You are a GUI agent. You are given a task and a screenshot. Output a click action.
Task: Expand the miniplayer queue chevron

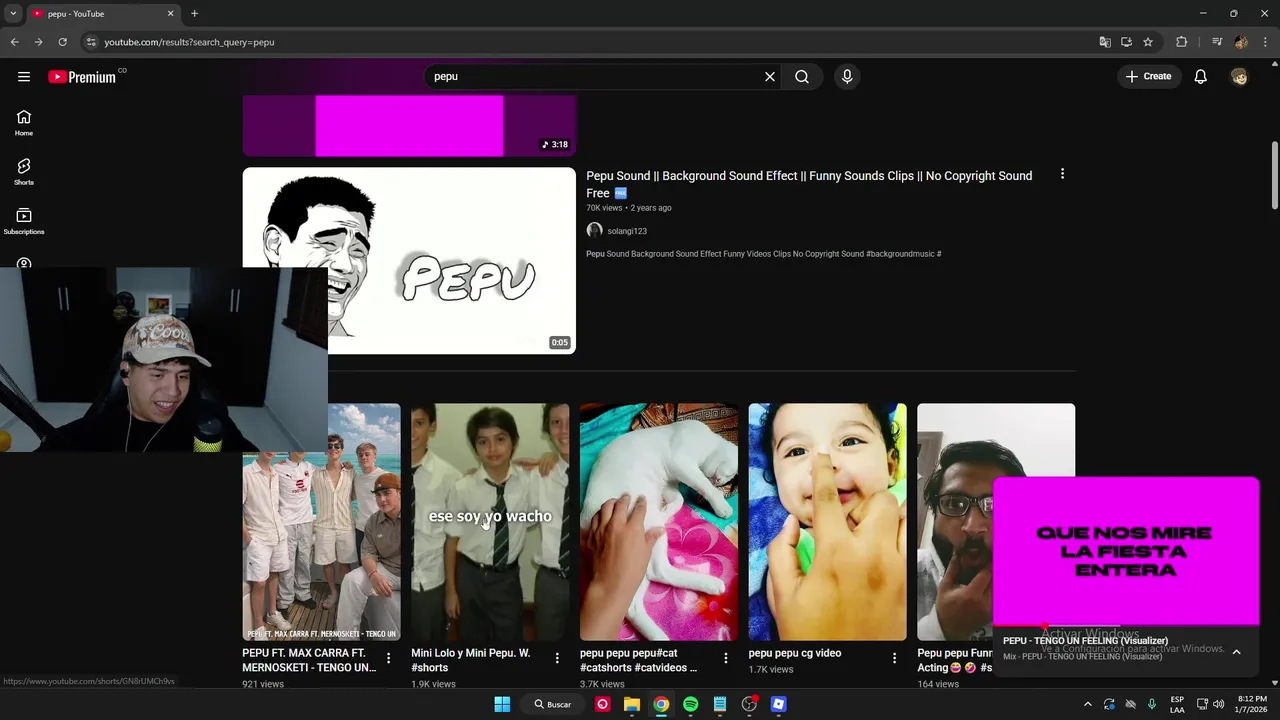[x=1236, y=651]
